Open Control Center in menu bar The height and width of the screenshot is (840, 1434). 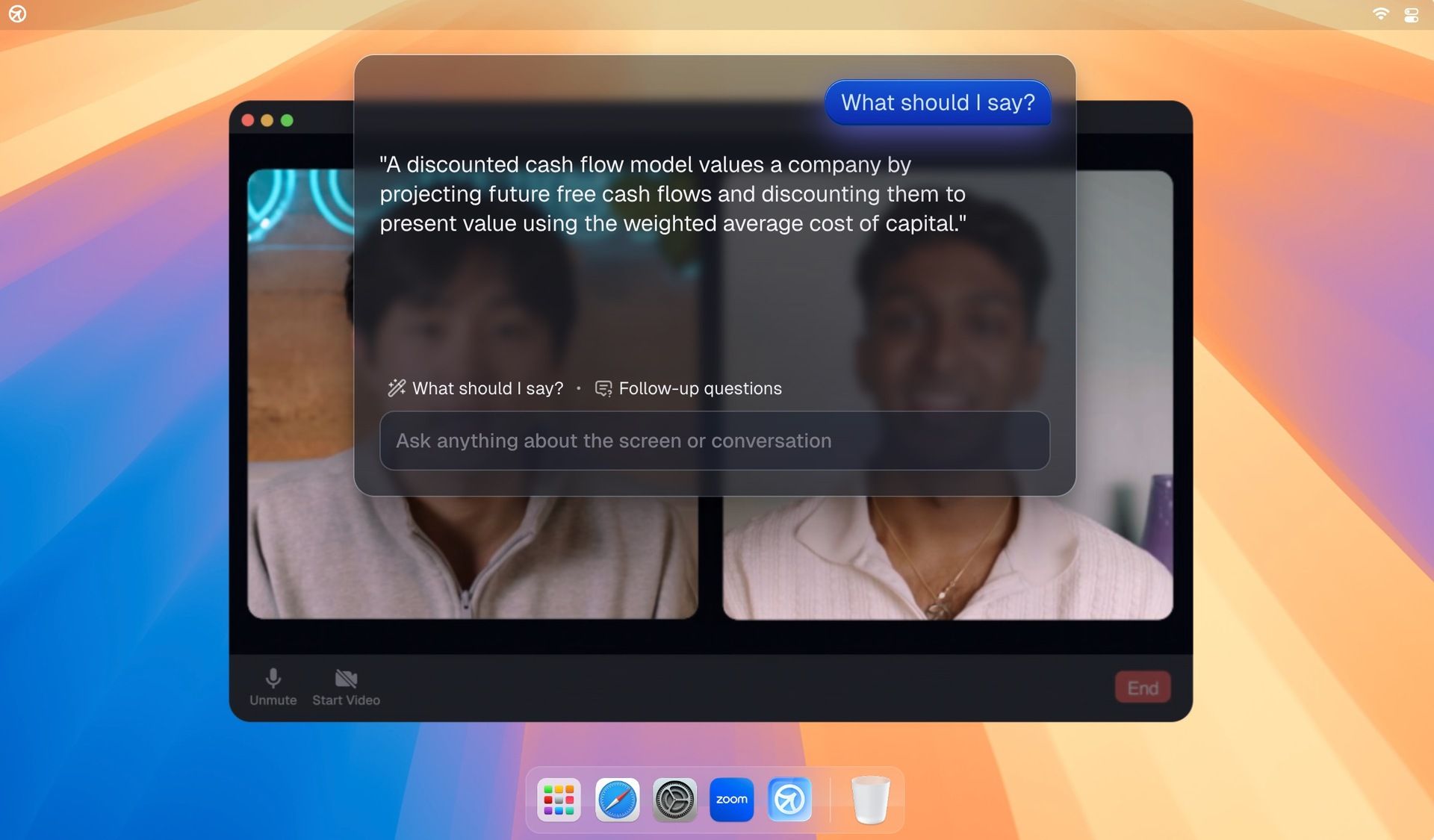[1411, 15]
